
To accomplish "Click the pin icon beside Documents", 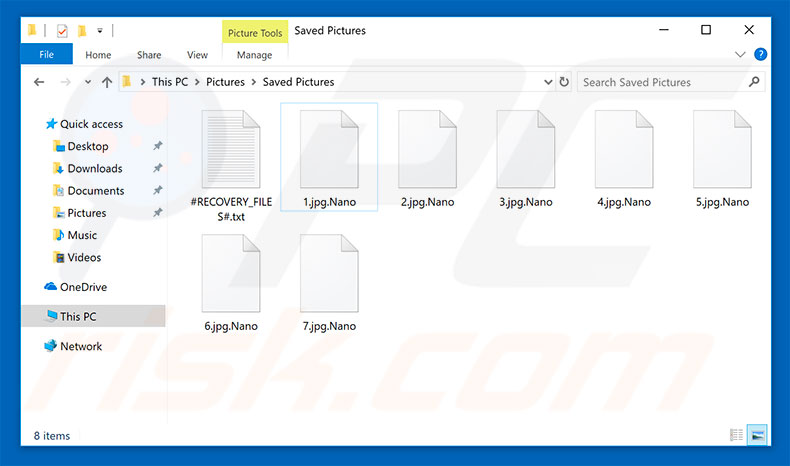I will (158, 190).
